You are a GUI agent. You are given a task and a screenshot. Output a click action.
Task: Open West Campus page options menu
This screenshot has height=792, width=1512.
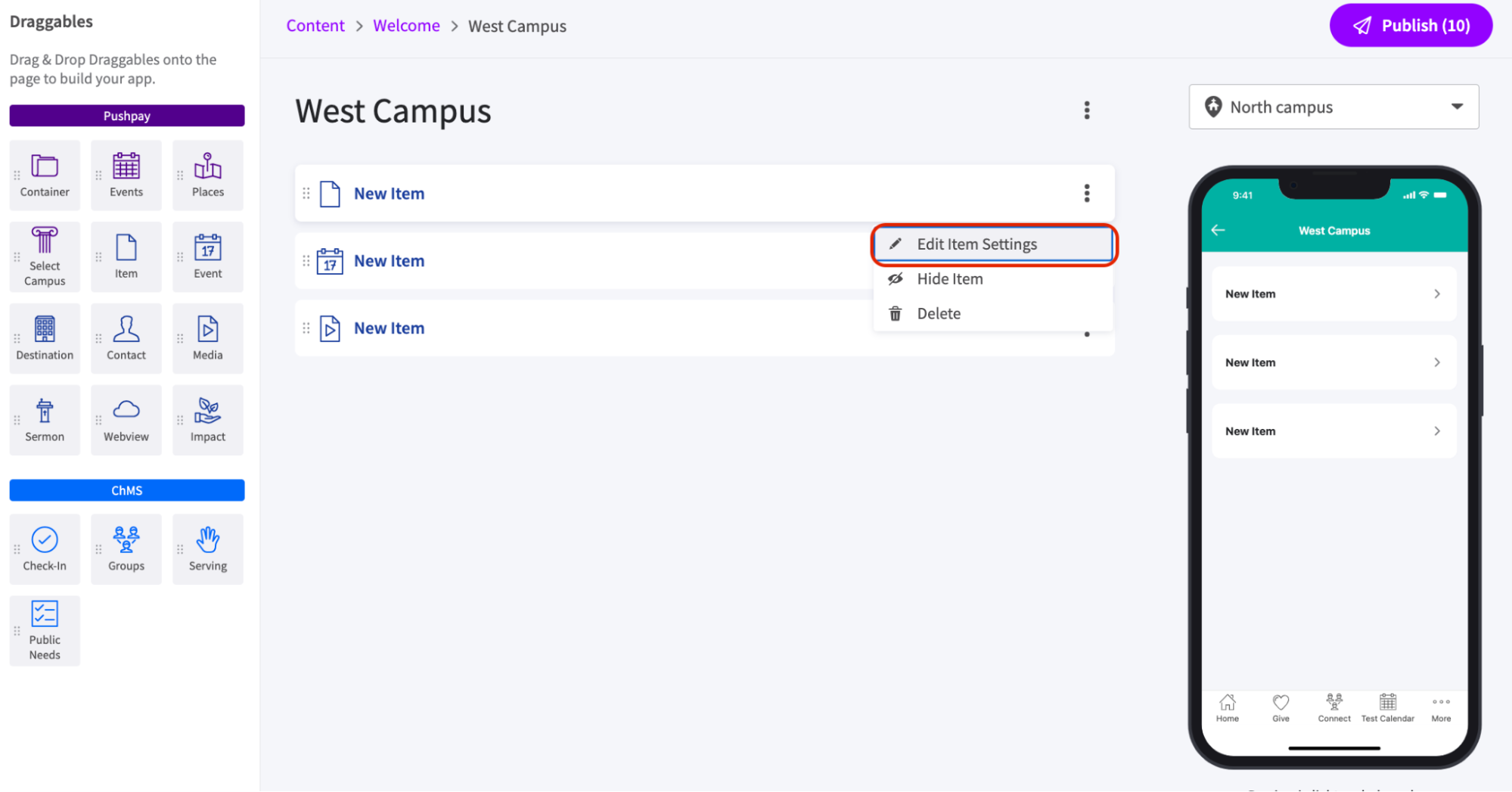[x=1086, y=110]
